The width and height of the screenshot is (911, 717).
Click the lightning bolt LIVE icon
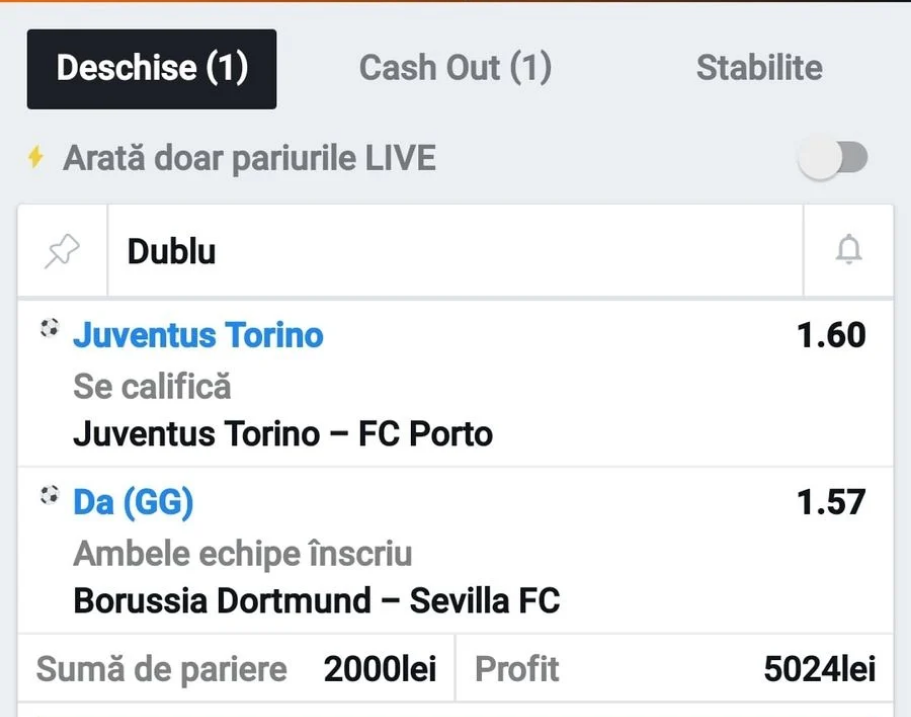pyautogui.click(x=37, y=158)
